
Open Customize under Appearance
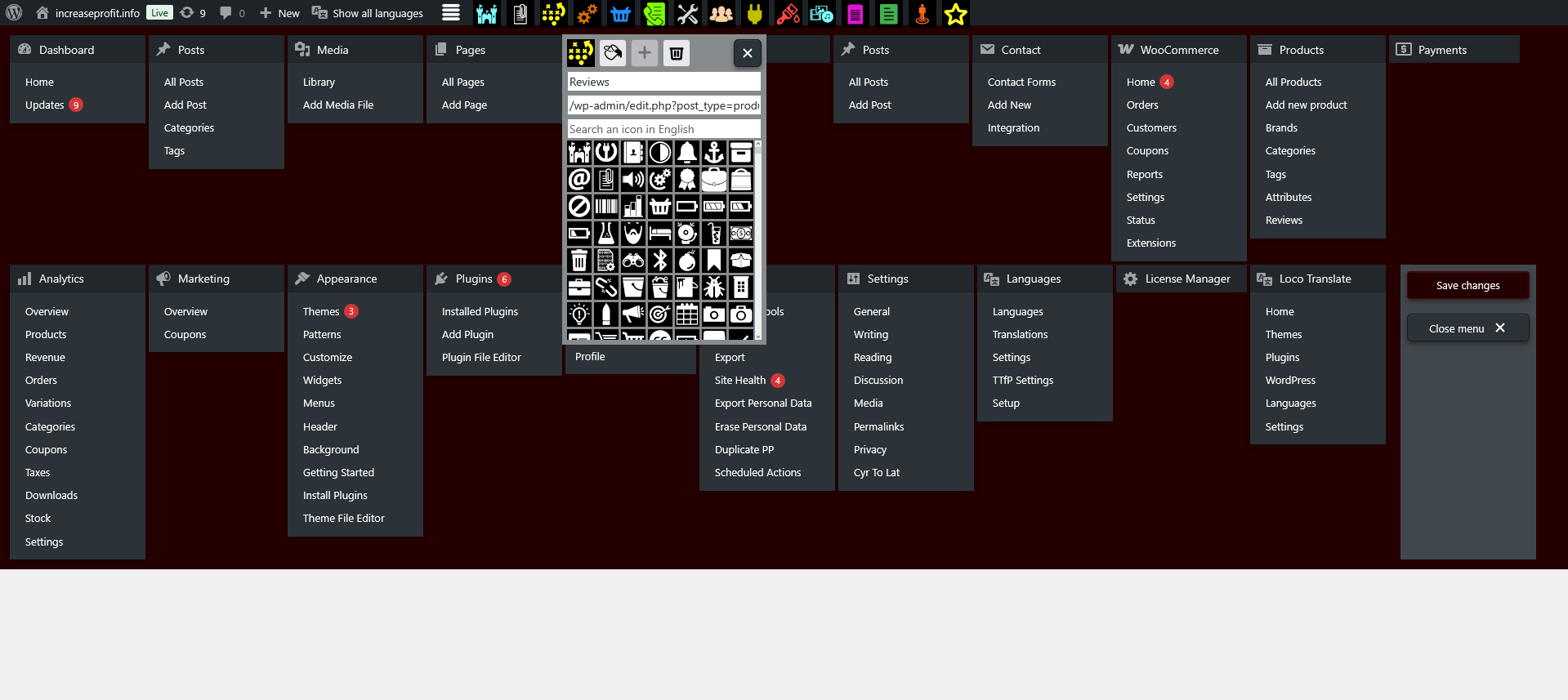click(x=328, y=357)
